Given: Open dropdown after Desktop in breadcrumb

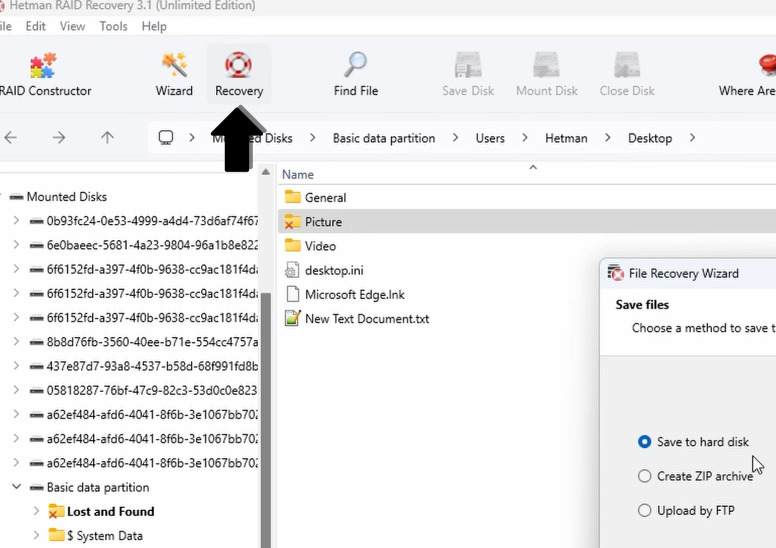Looking at the screenshot, I should 692,138.
